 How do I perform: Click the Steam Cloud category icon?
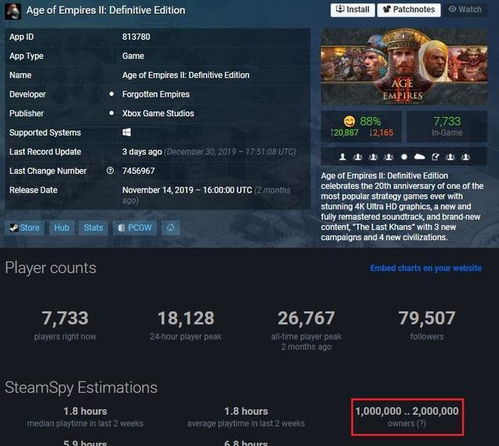click(419, 157)
